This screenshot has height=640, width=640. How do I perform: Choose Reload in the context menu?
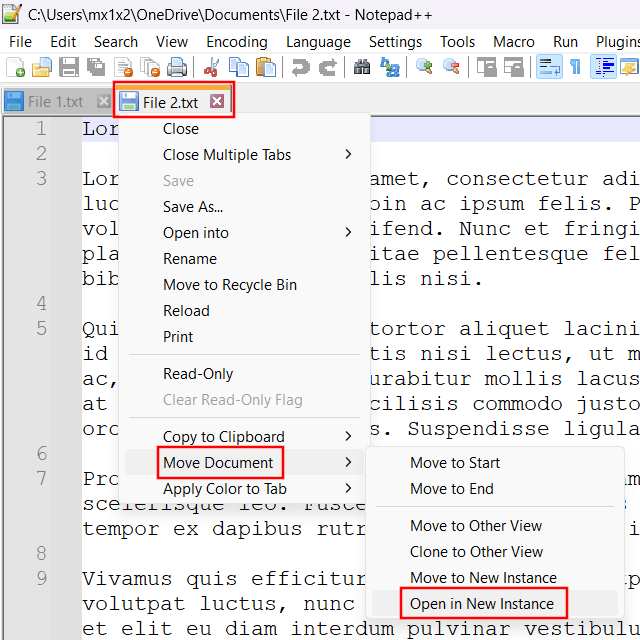(244, 311)
